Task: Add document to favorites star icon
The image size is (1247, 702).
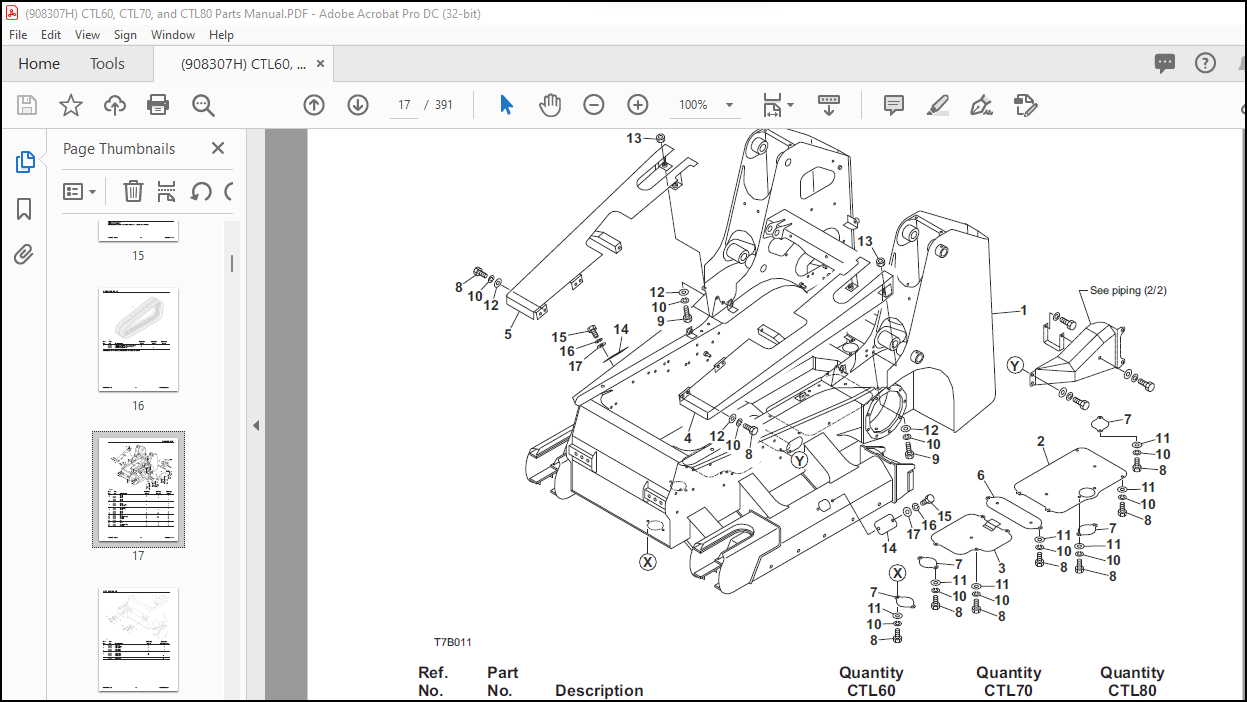Action: 71,105
